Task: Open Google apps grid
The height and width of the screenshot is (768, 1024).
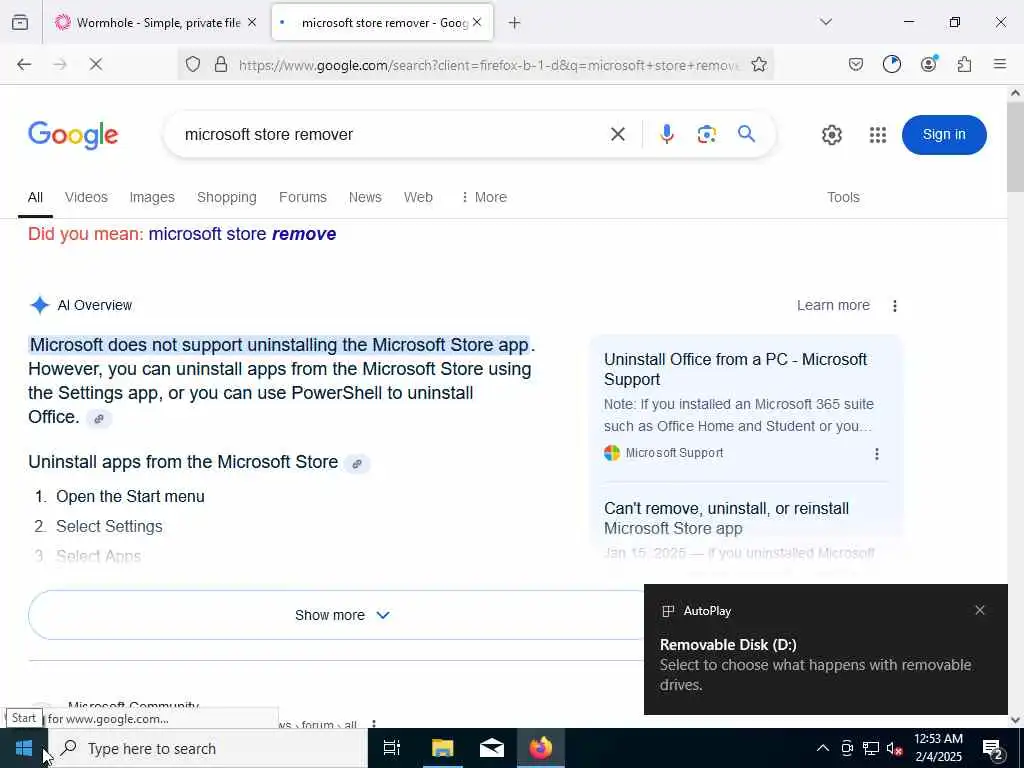Action: (878, 135)
